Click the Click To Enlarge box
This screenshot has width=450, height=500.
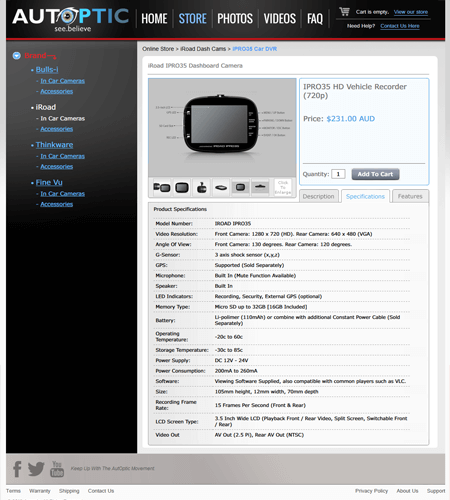point(283,187)
